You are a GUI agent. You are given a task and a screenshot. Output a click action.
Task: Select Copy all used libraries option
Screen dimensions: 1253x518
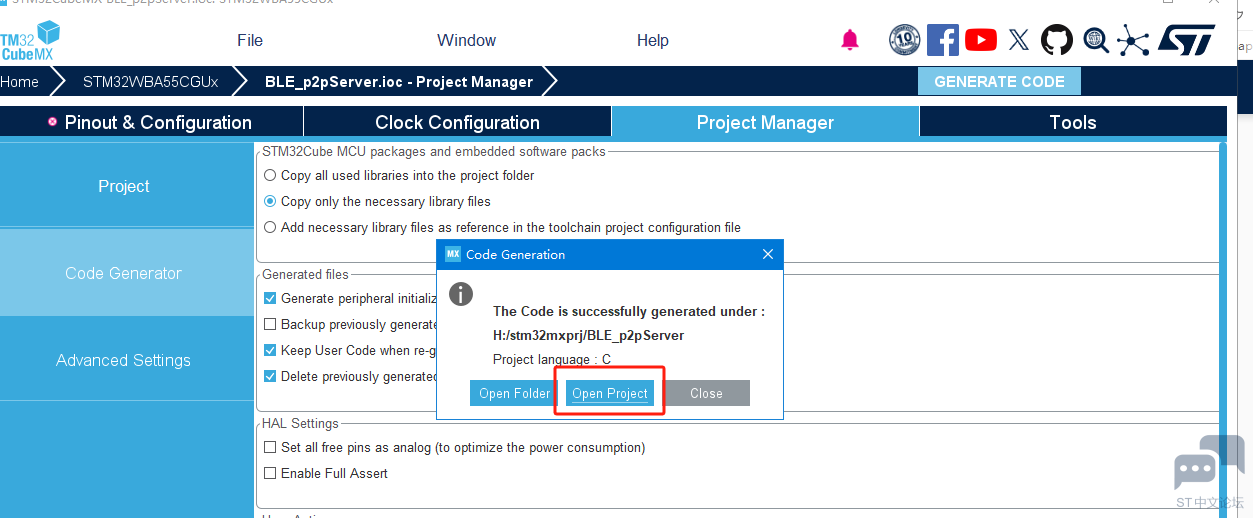pos(270,175)
